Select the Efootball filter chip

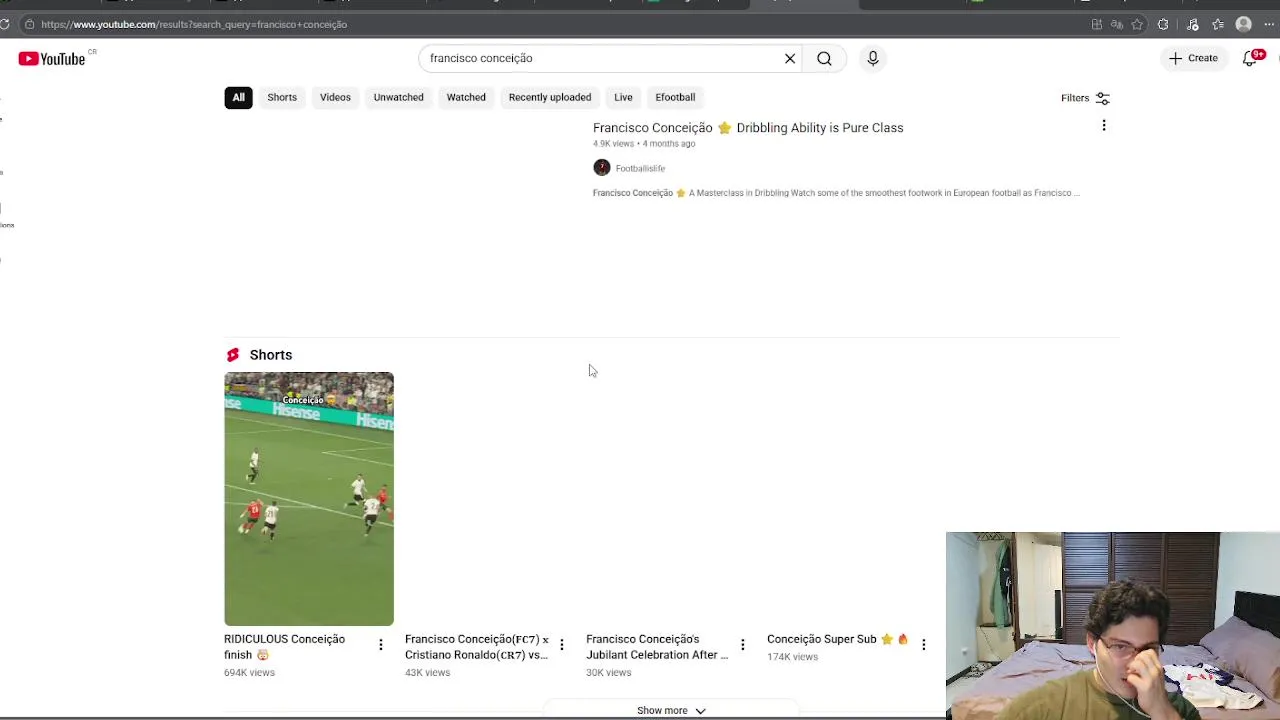tap(675, 97)
